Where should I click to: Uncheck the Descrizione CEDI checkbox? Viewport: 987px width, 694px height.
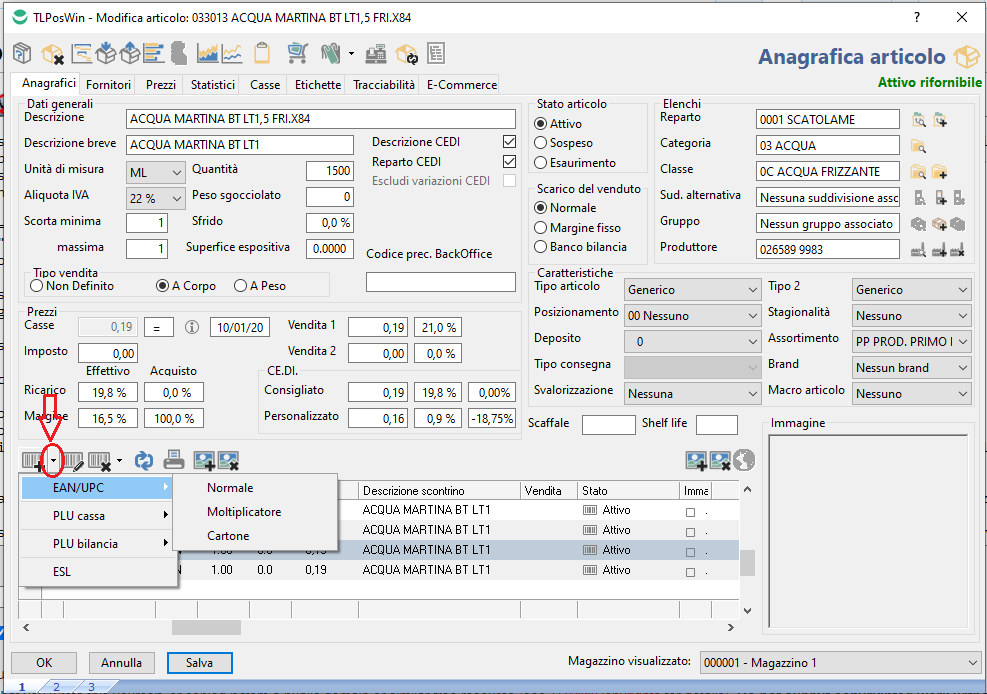tap(510, 142)
